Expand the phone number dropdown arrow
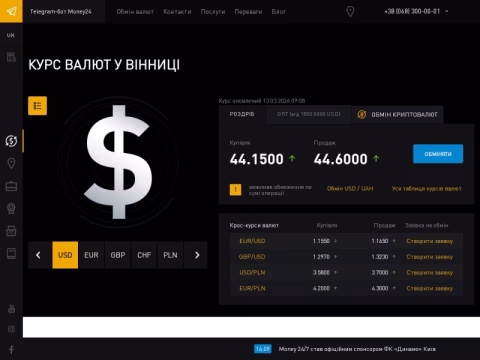Screen dimensions: 480x360 click(447, 11)
